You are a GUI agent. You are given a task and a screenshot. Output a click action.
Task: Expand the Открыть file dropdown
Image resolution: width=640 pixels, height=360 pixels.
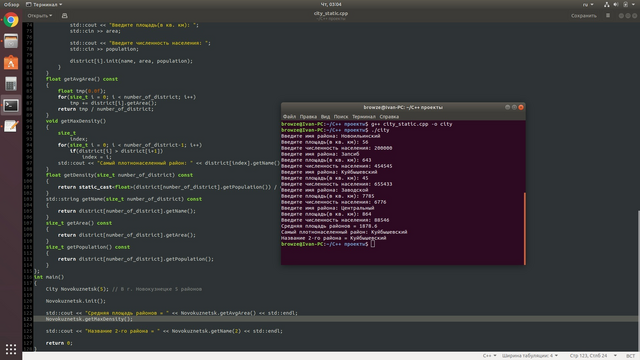coord(40,16)
